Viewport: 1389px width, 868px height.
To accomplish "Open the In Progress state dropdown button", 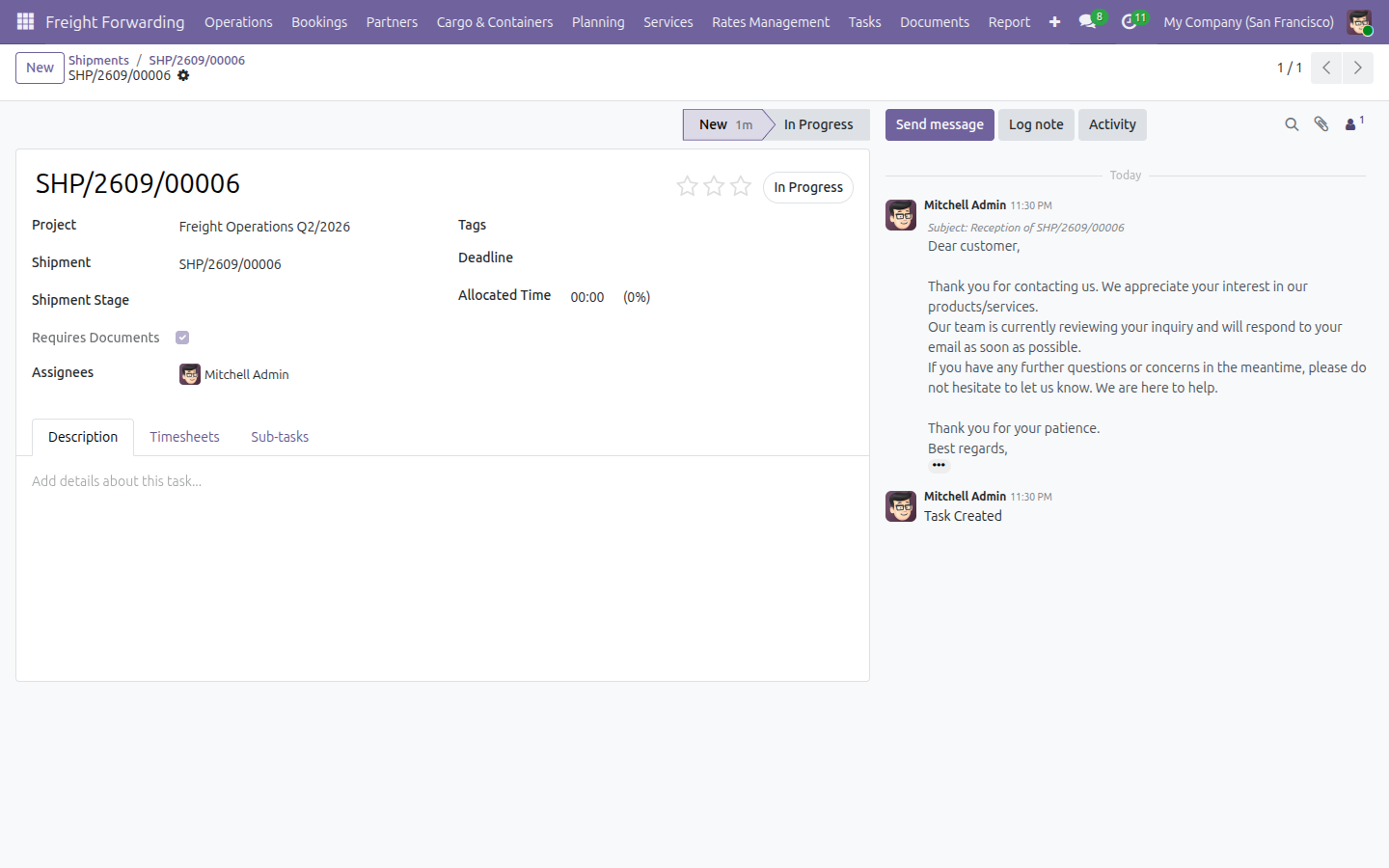I will click(808, 187).
